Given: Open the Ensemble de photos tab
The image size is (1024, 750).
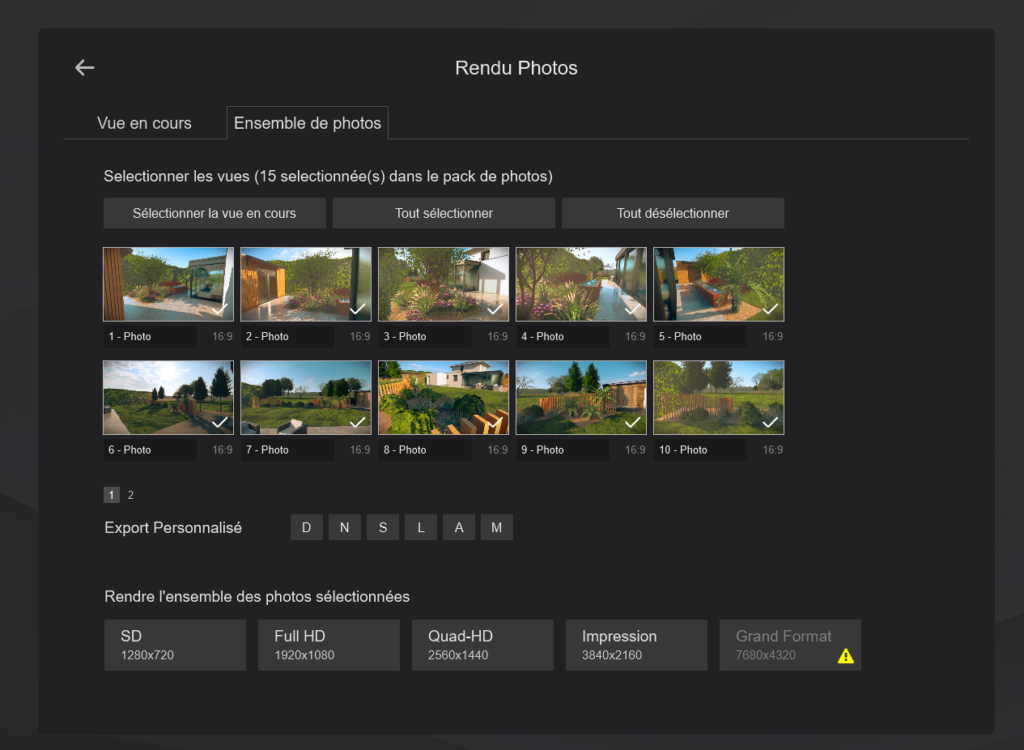Looking at the screenshot, I should pyautogui.click(x=307, y=123).
